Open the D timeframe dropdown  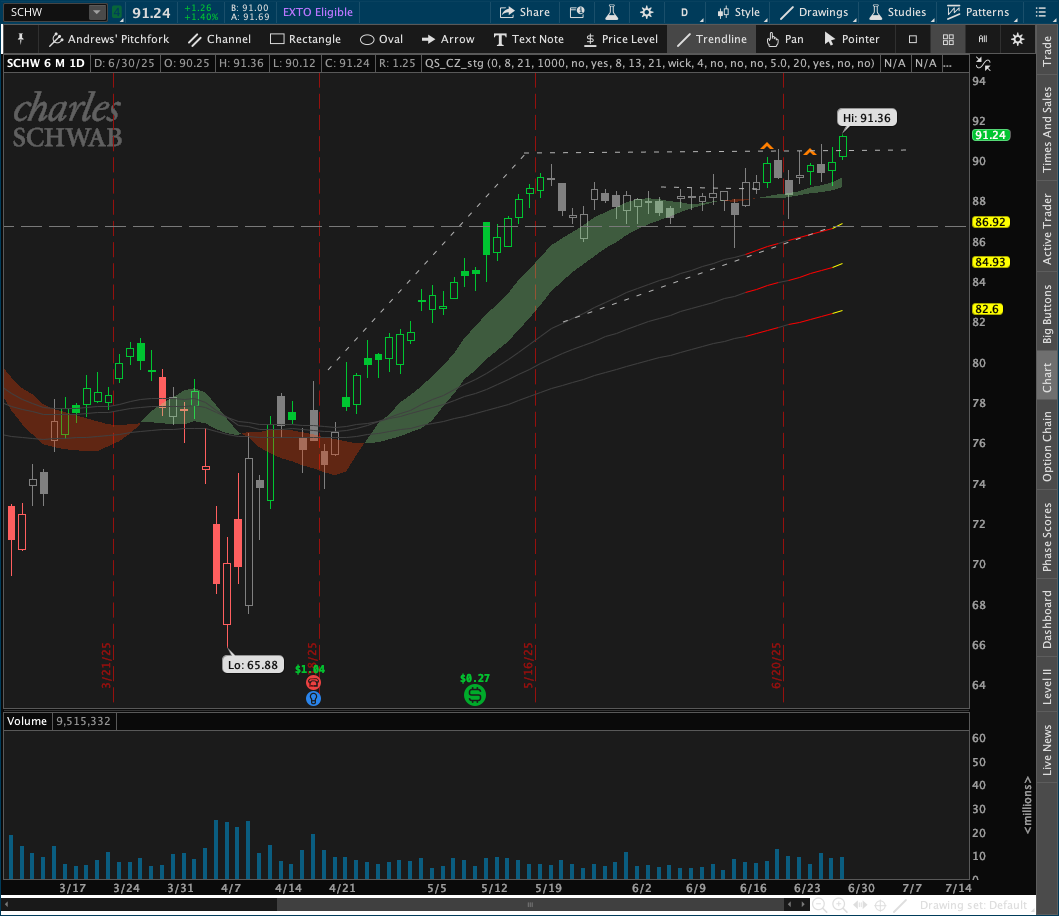[x=685, y=12]
